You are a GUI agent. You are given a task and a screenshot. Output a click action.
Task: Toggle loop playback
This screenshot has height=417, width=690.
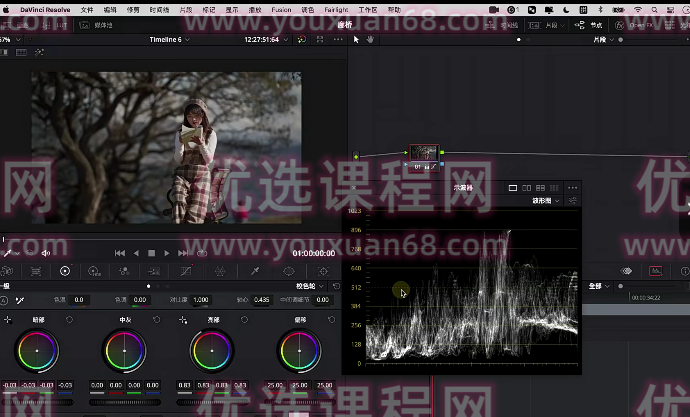click(x=202, y=253)
